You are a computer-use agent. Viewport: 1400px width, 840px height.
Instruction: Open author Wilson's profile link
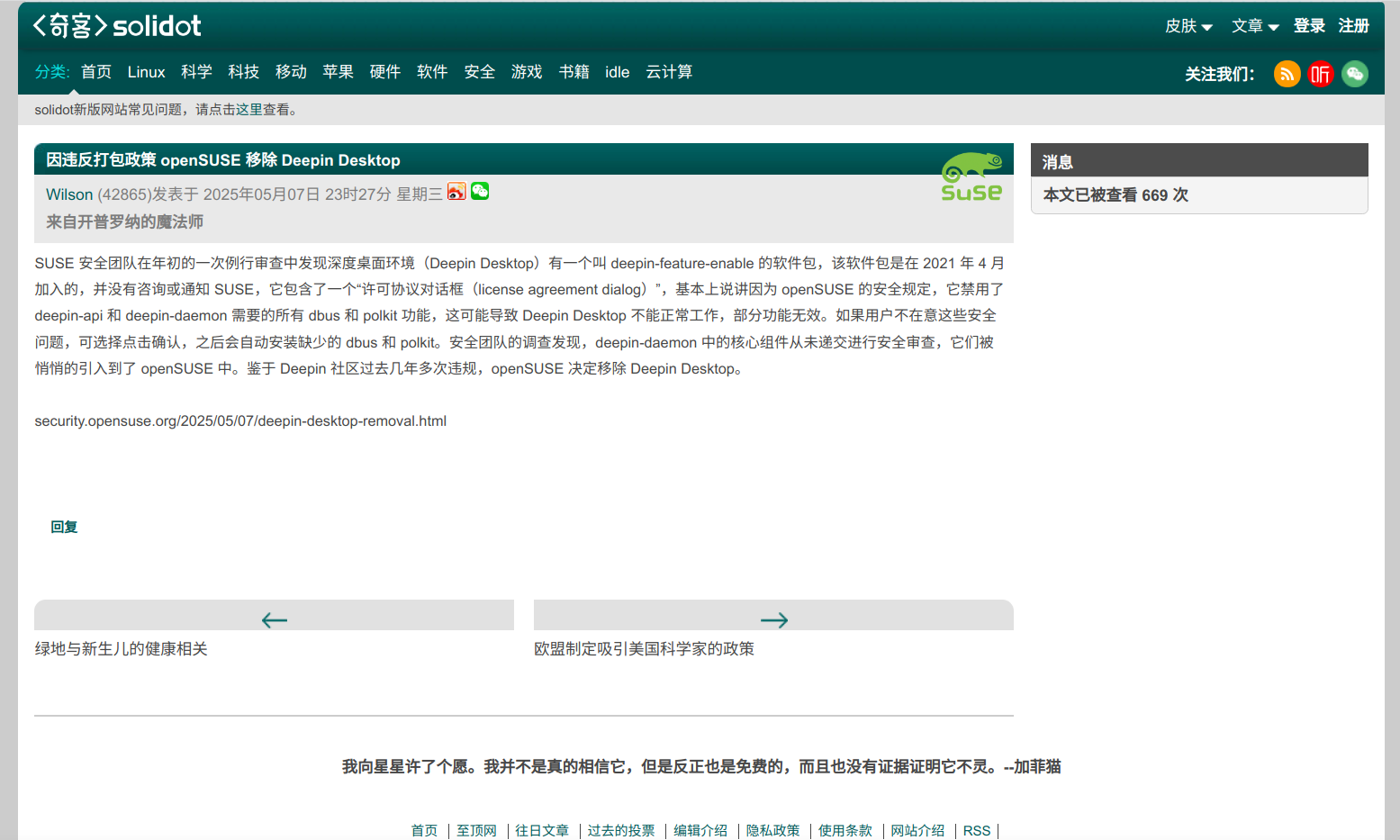[69, 194]
